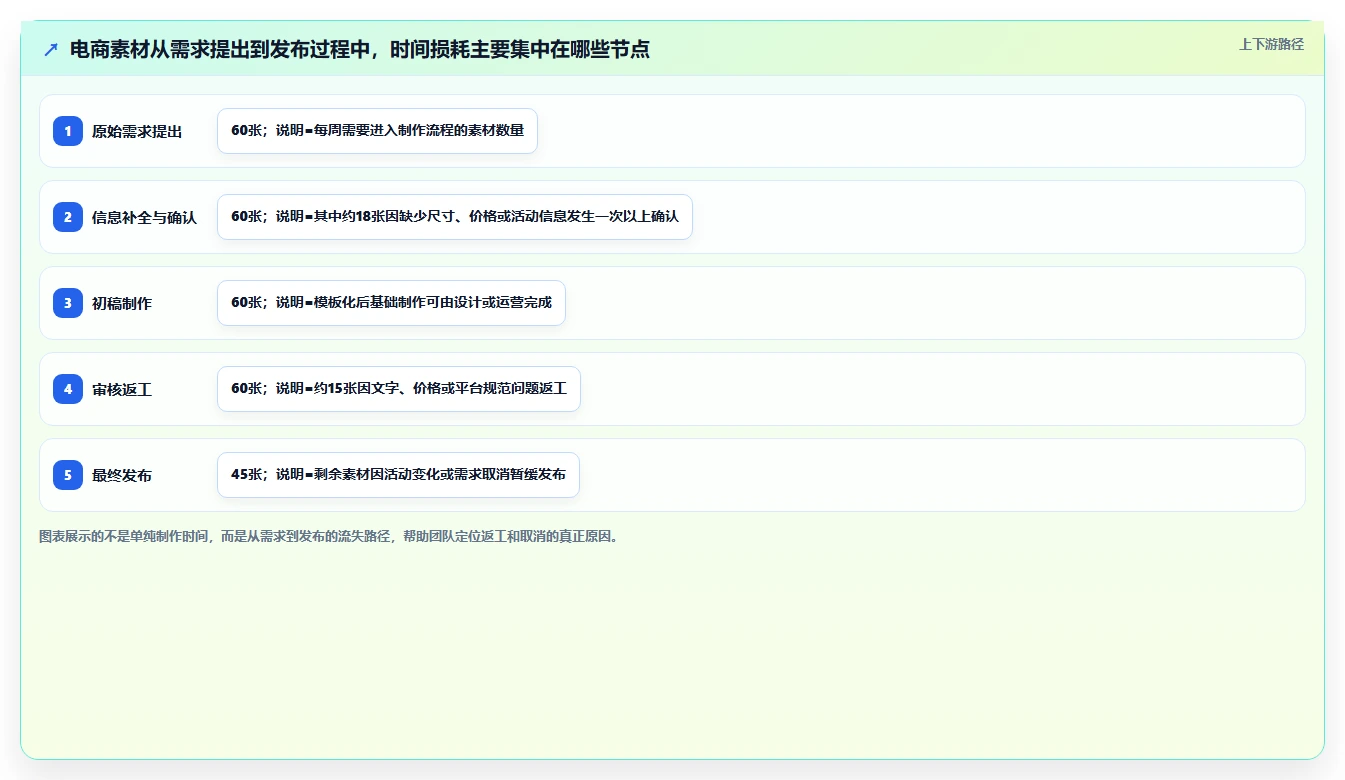Click the note about 模板化后基础制作
This screenshot has height=780, width=1345.
(x=391, y=303)
